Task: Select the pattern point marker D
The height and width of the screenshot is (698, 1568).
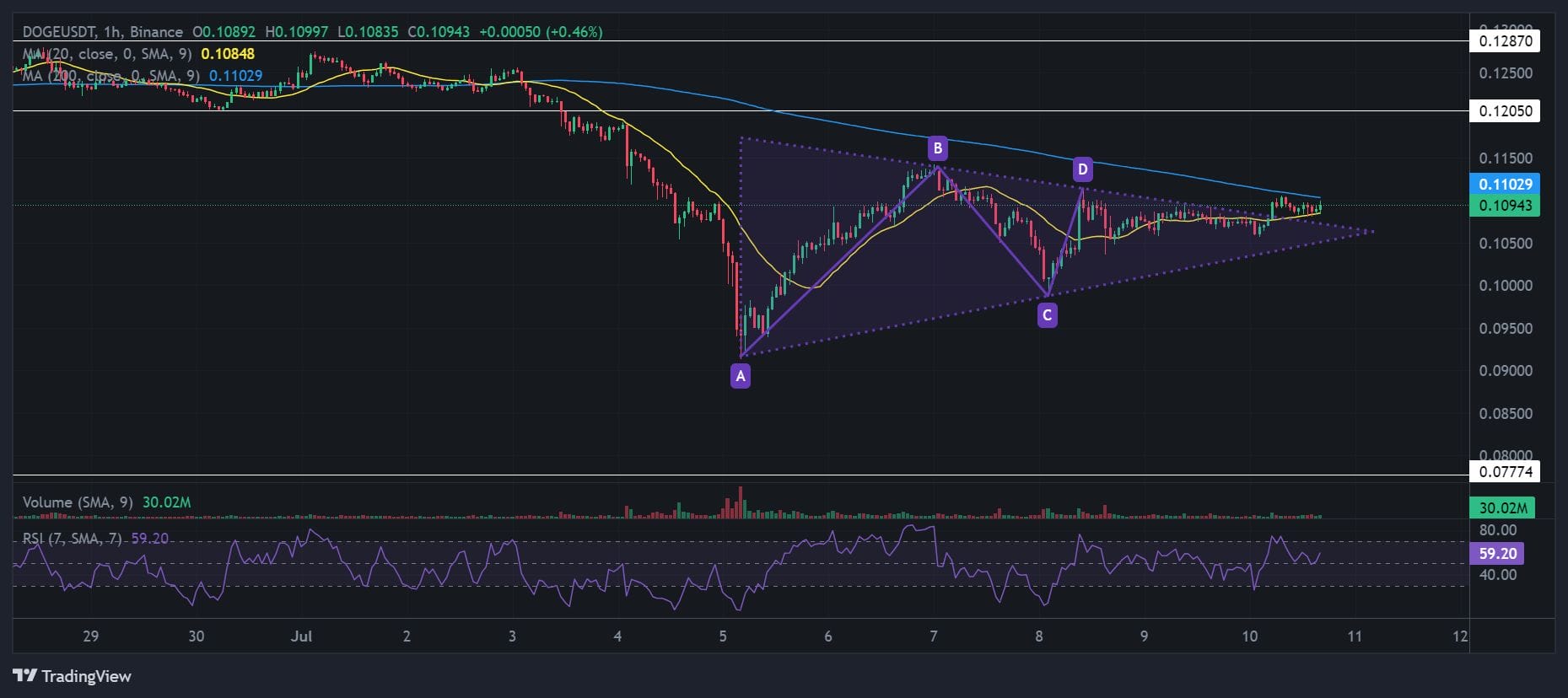Action: click(1082, 170)
